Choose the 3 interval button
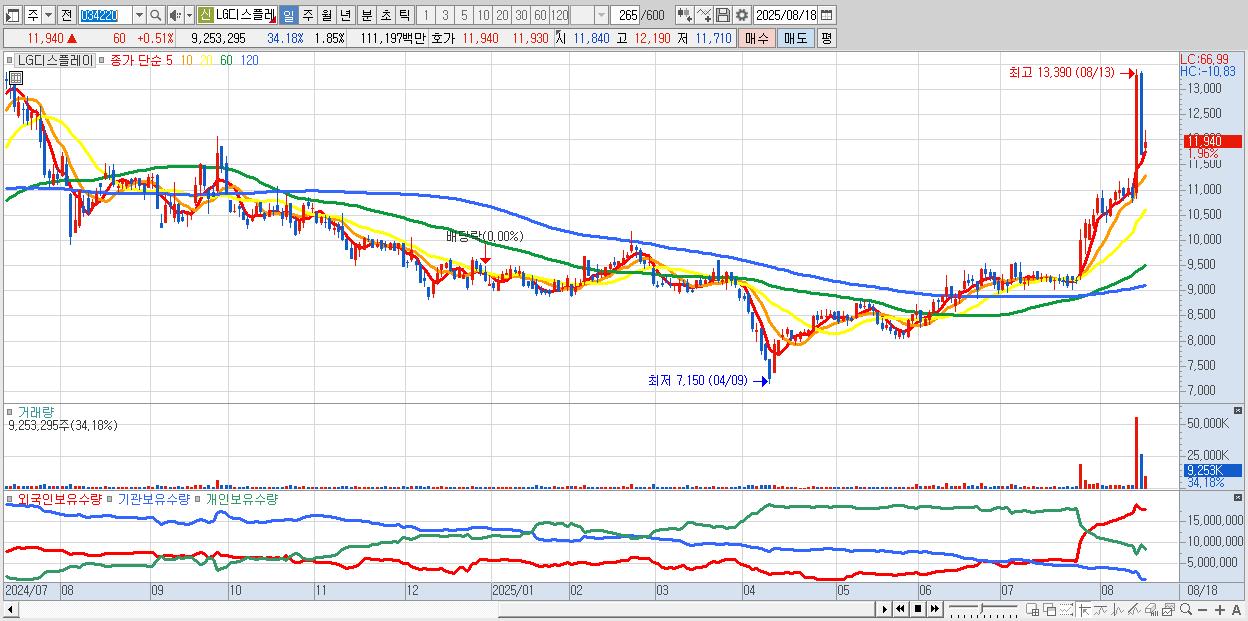1248x621 pixels. pyautogui.click(x=445, y=16)
